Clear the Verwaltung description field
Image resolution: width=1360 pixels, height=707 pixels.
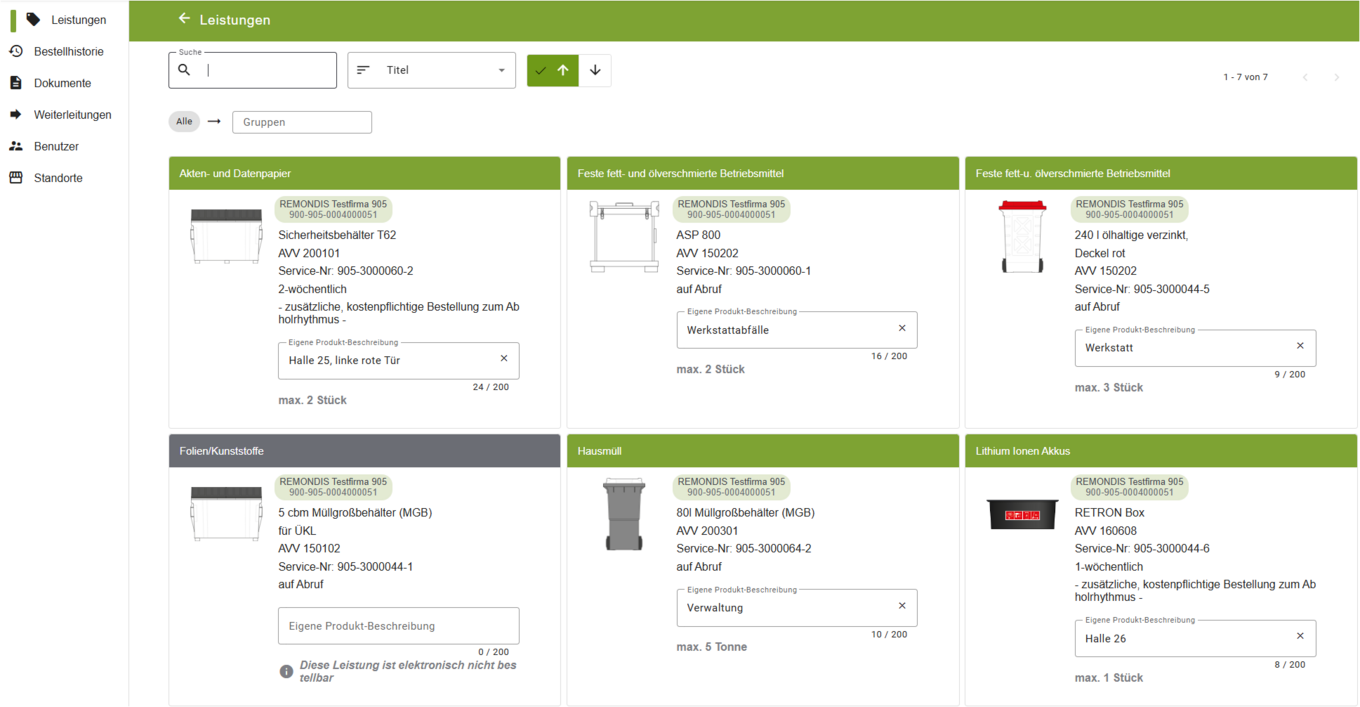point(902,606)
